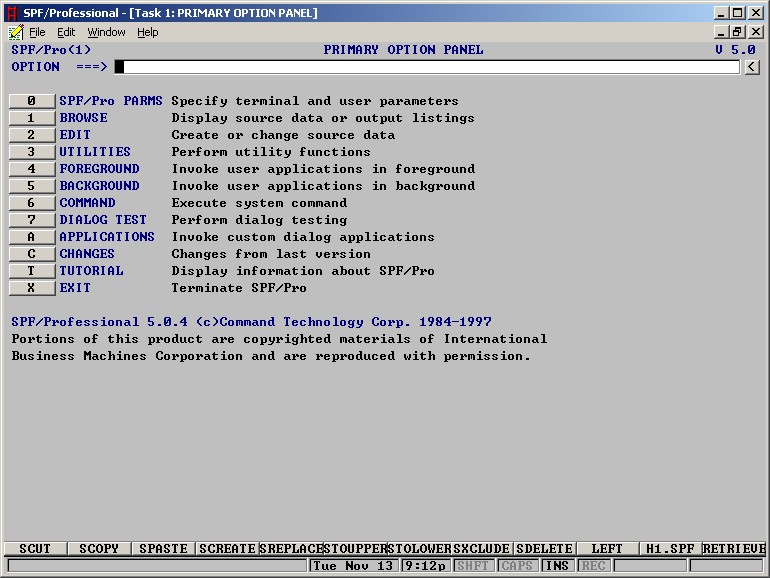Image resolution: width=770 pixels, height=578 pixels.
Task: Click the time '9:12p' in status bar
Action: [426, 566]
